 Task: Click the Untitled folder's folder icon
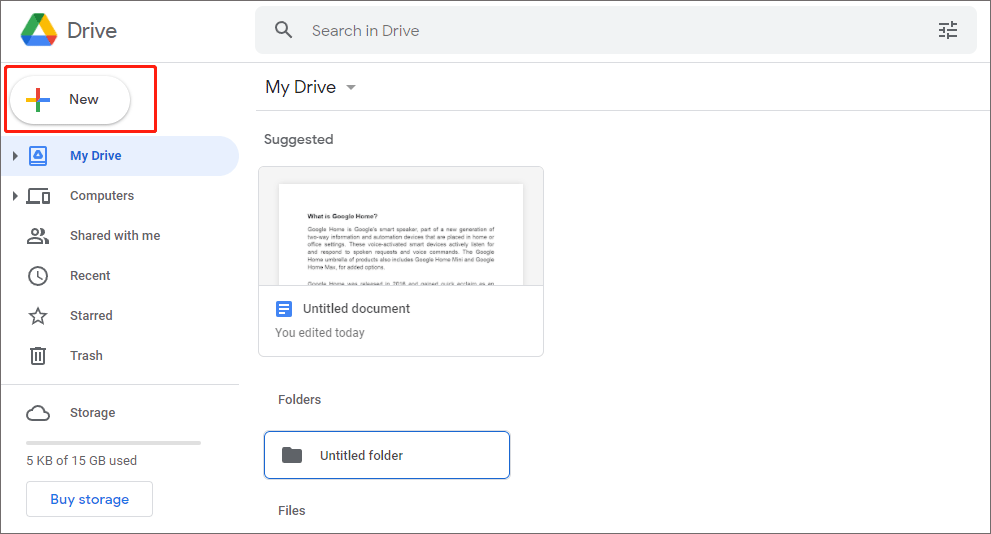(x=292, y=455)
